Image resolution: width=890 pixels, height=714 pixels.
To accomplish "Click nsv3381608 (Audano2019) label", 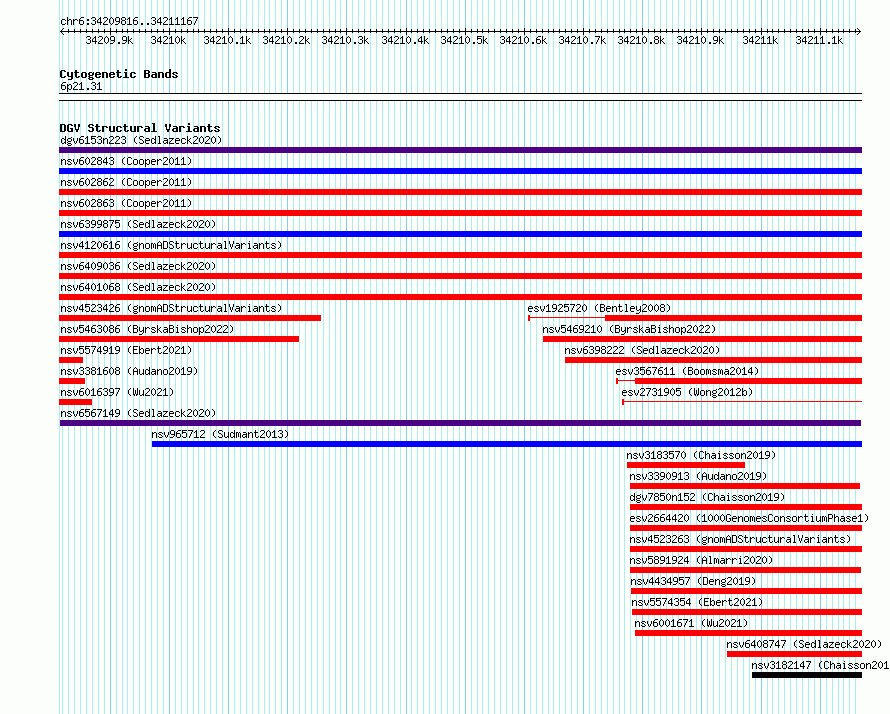I will (x=129, y=371).
